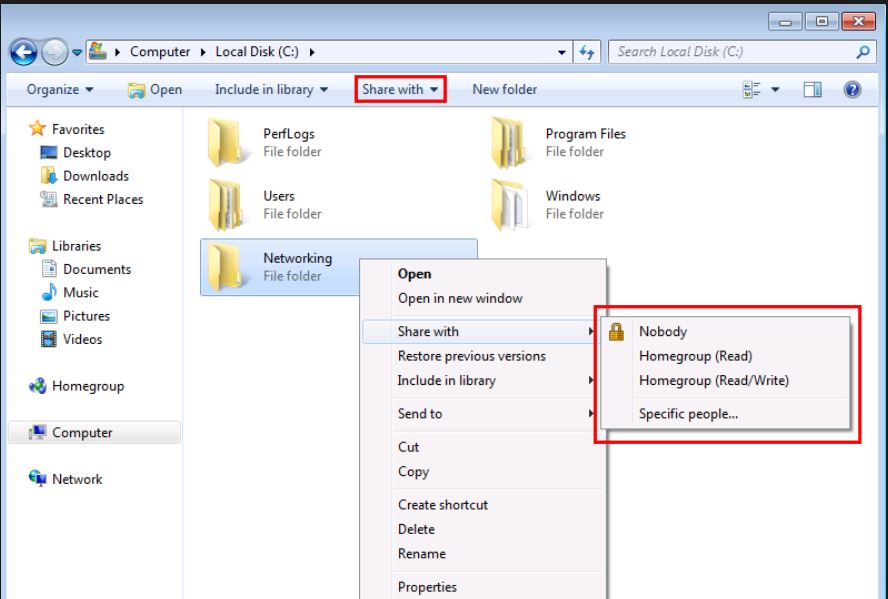Choose Open in the context menu
Screen dimensions: 888x599
click(484, 273)
